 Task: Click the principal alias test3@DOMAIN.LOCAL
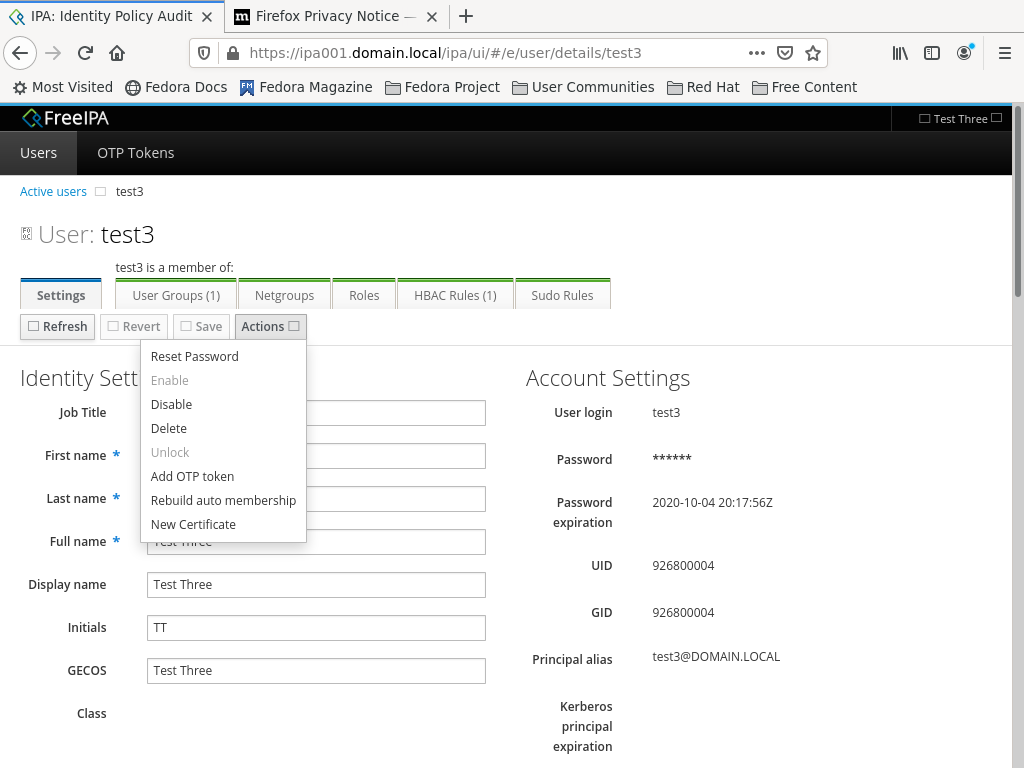[x=716, y=656]
